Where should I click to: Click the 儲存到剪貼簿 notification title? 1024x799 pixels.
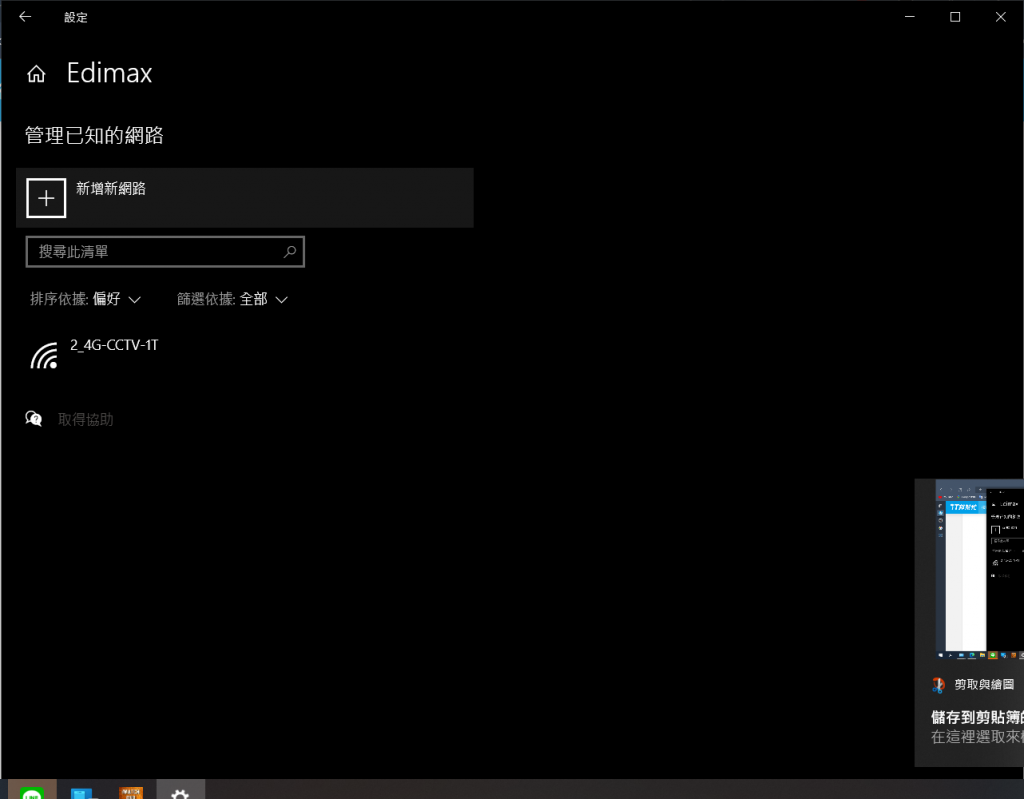[978, 717]
